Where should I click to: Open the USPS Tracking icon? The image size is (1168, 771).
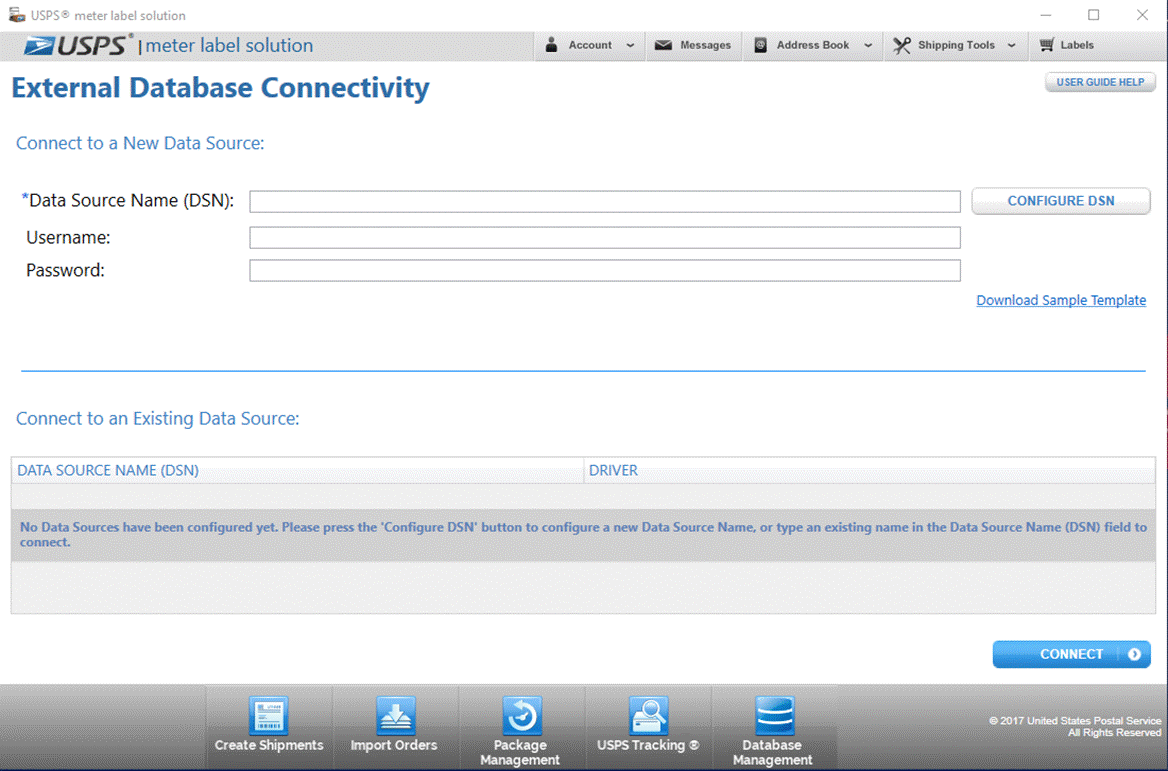(x=648, y=716)
